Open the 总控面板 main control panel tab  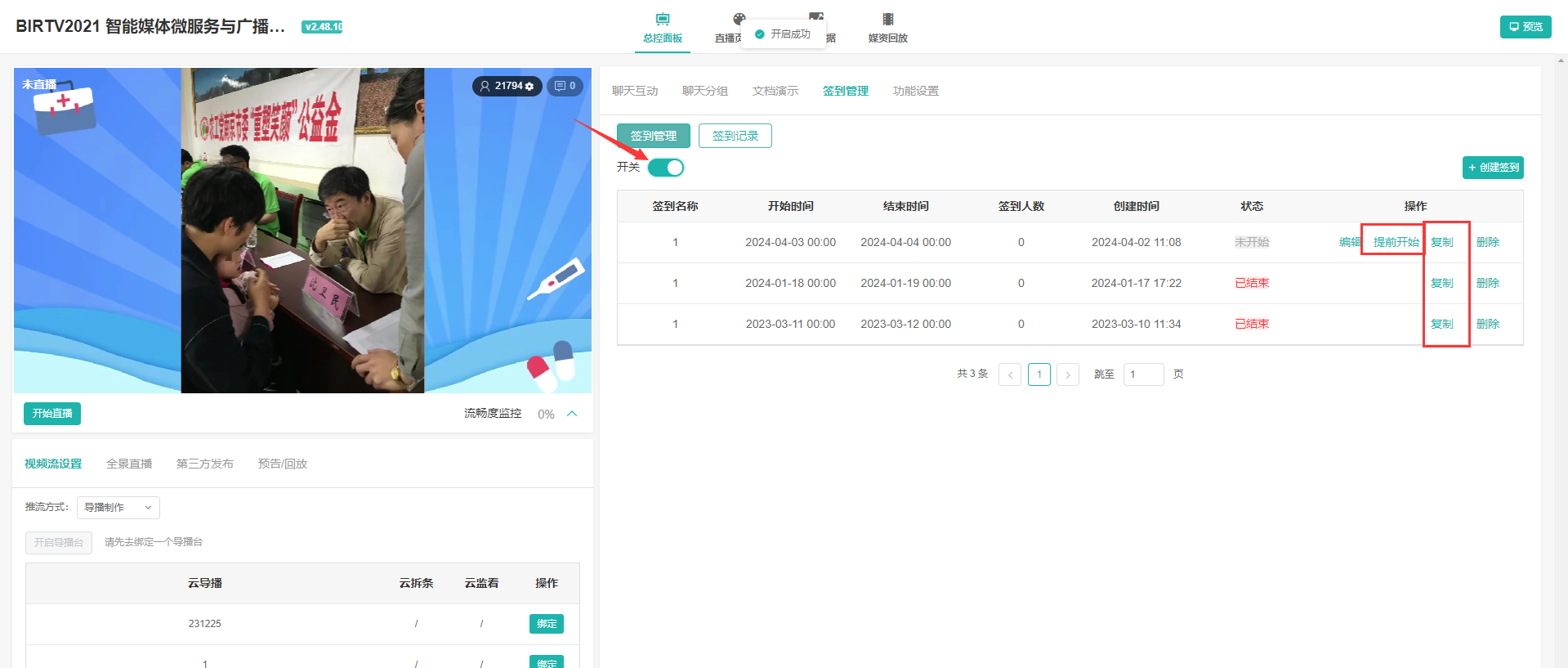(x=663, y=27)
